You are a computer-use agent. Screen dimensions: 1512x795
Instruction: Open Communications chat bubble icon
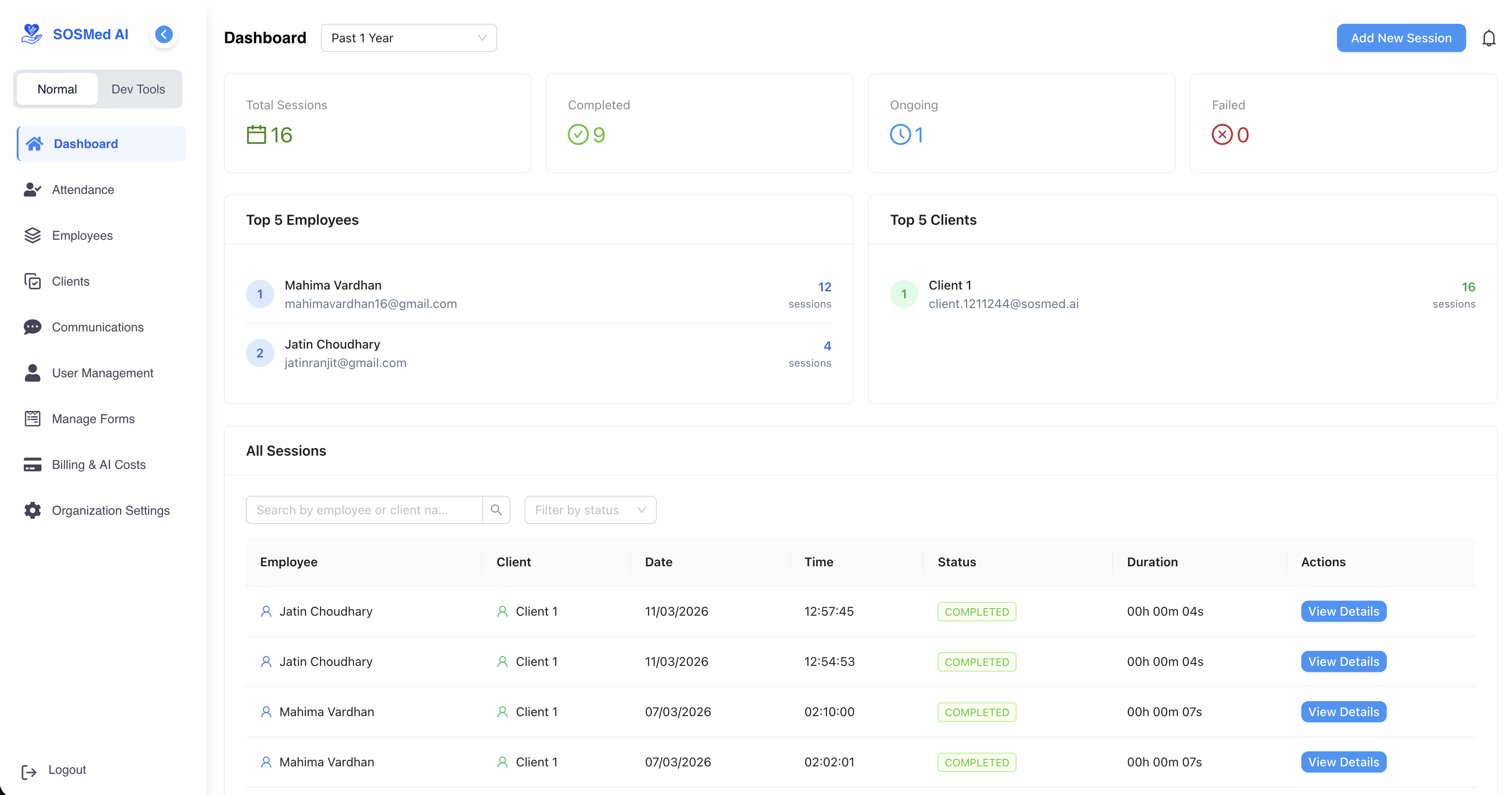(x=32, y=327)
